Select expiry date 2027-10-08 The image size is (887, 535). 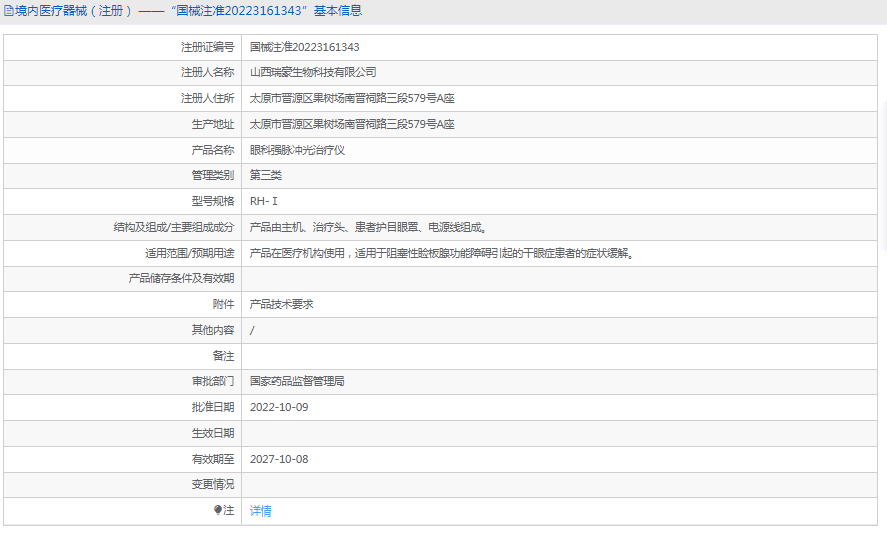pyautogui.click(x=279, y=459)
